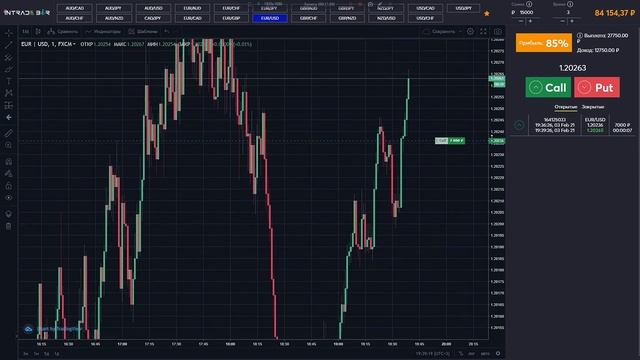Viewport: 640px width, 360px height.
Task: Open the chart Templates menu
Action: [x=143, y=31]
